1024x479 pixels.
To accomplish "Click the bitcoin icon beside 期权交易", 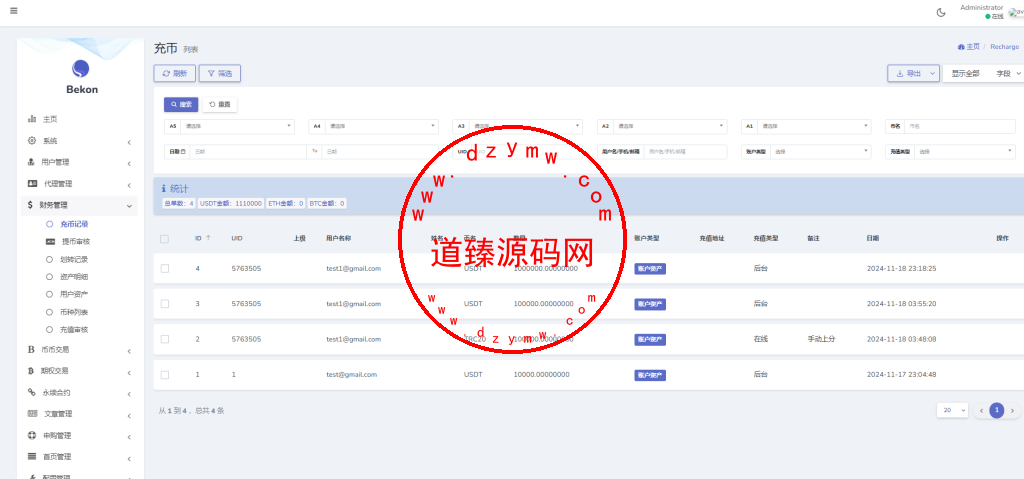I will click(x=31, y=371).
